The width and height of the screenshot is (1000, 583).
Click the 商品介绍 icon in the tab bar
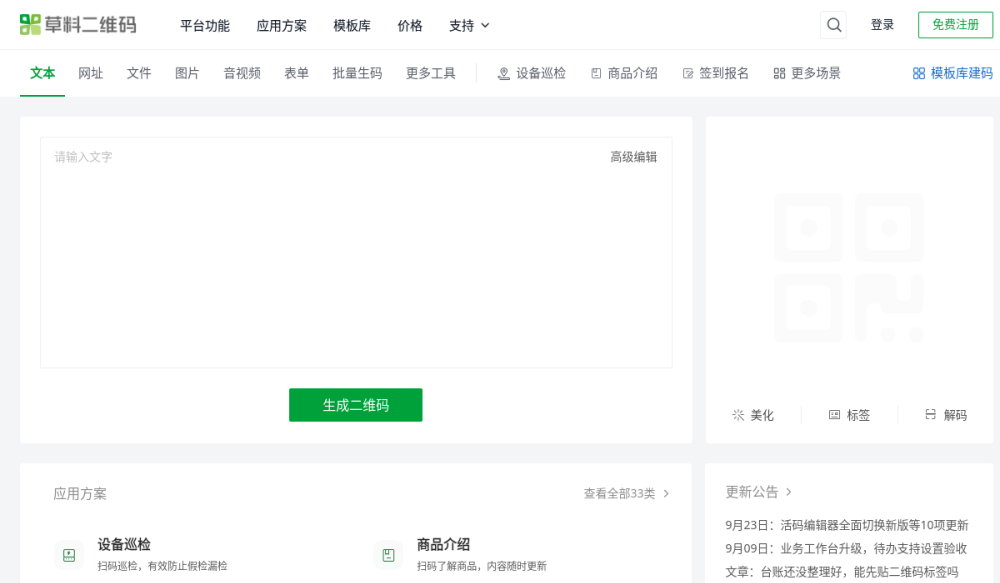(596, 73)
